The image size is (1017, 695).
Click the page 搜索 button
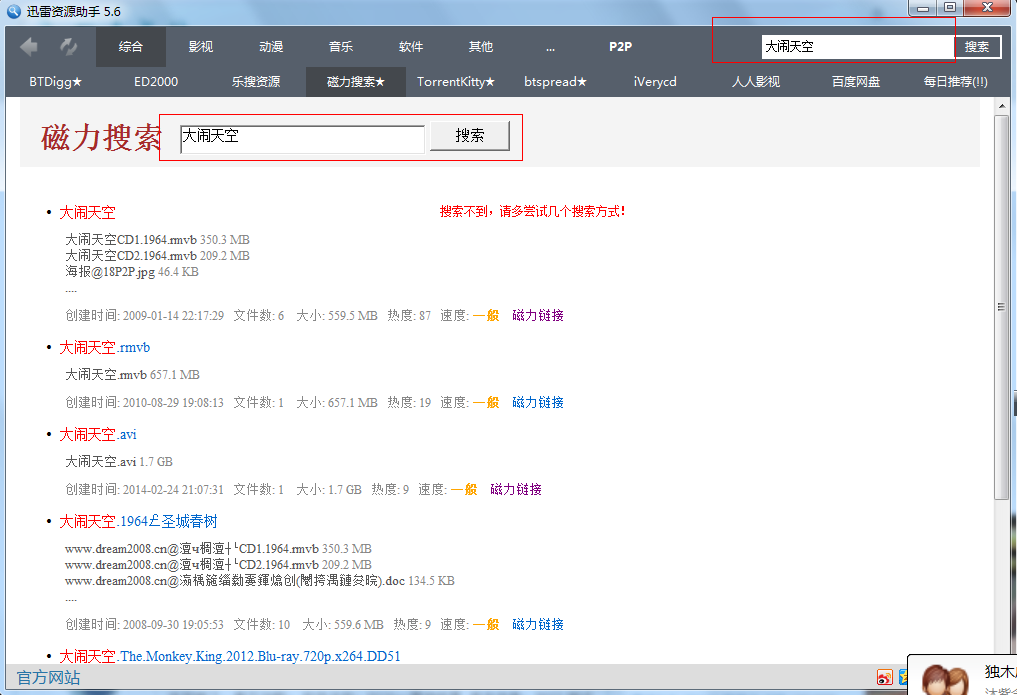pyautogui.click(x=470, y=135)
